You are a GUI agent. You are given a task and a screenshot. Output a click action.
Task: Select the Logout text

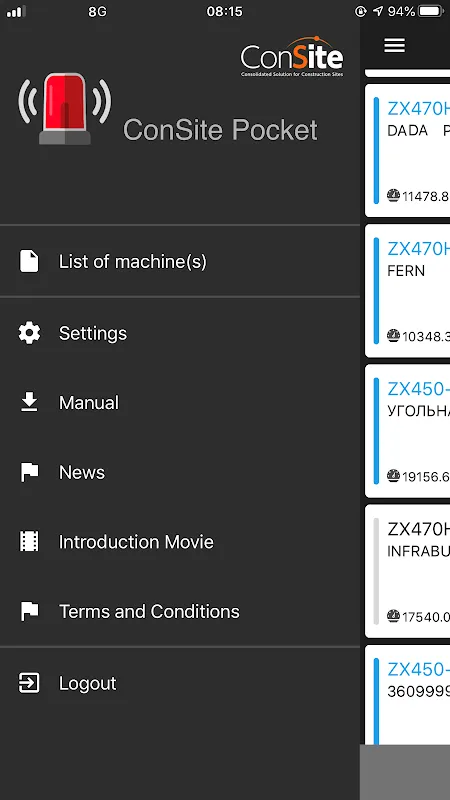(x=88, y=683)
